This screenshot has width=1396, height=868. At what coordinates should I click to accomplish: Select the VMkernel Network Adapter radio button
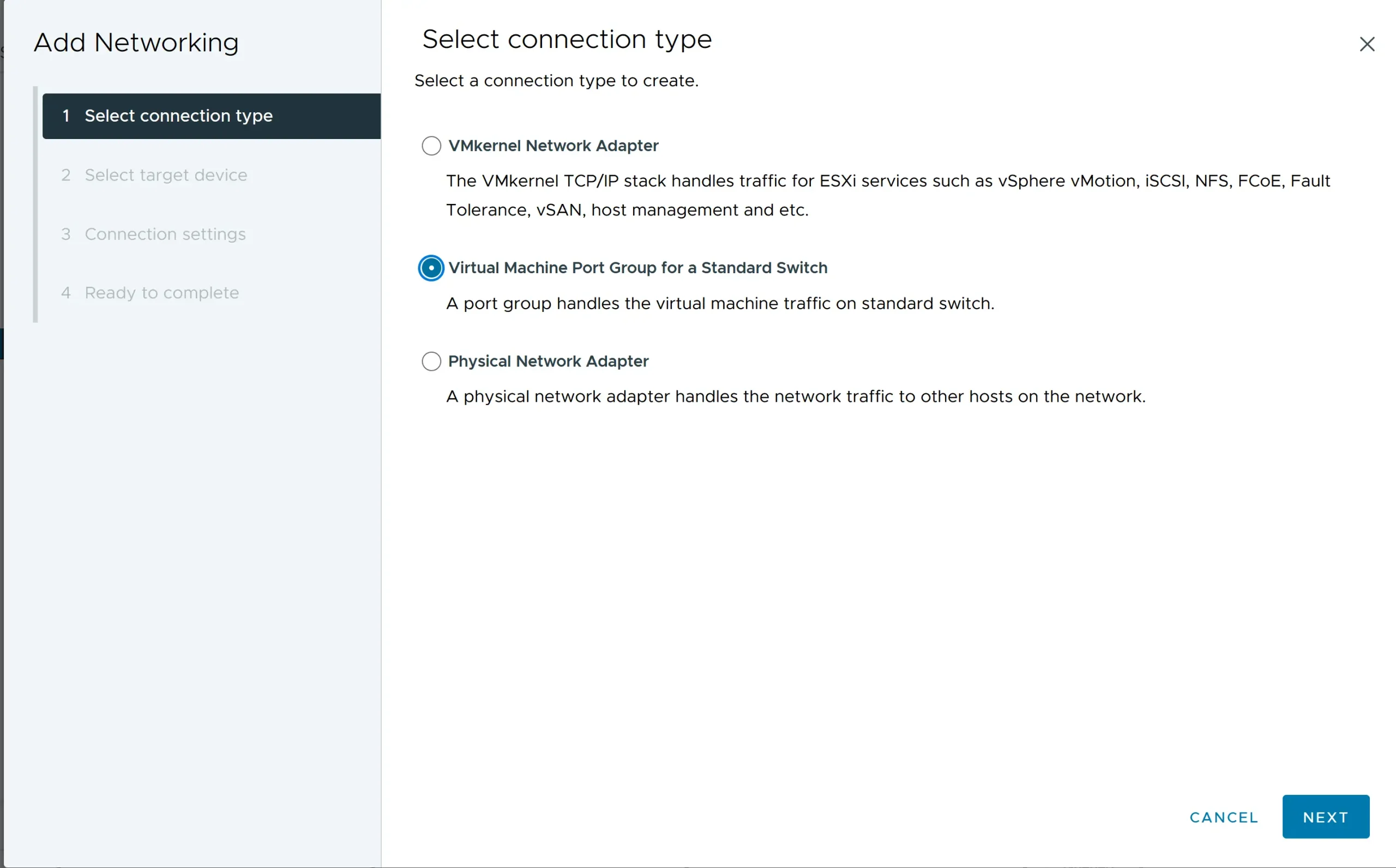431,145
